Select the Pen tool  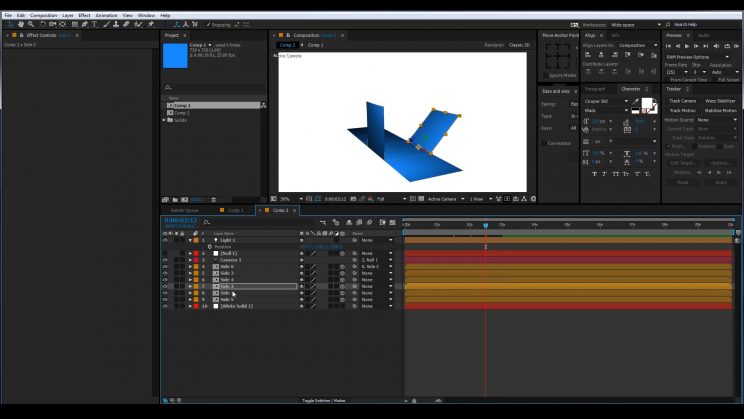[84, 24]
